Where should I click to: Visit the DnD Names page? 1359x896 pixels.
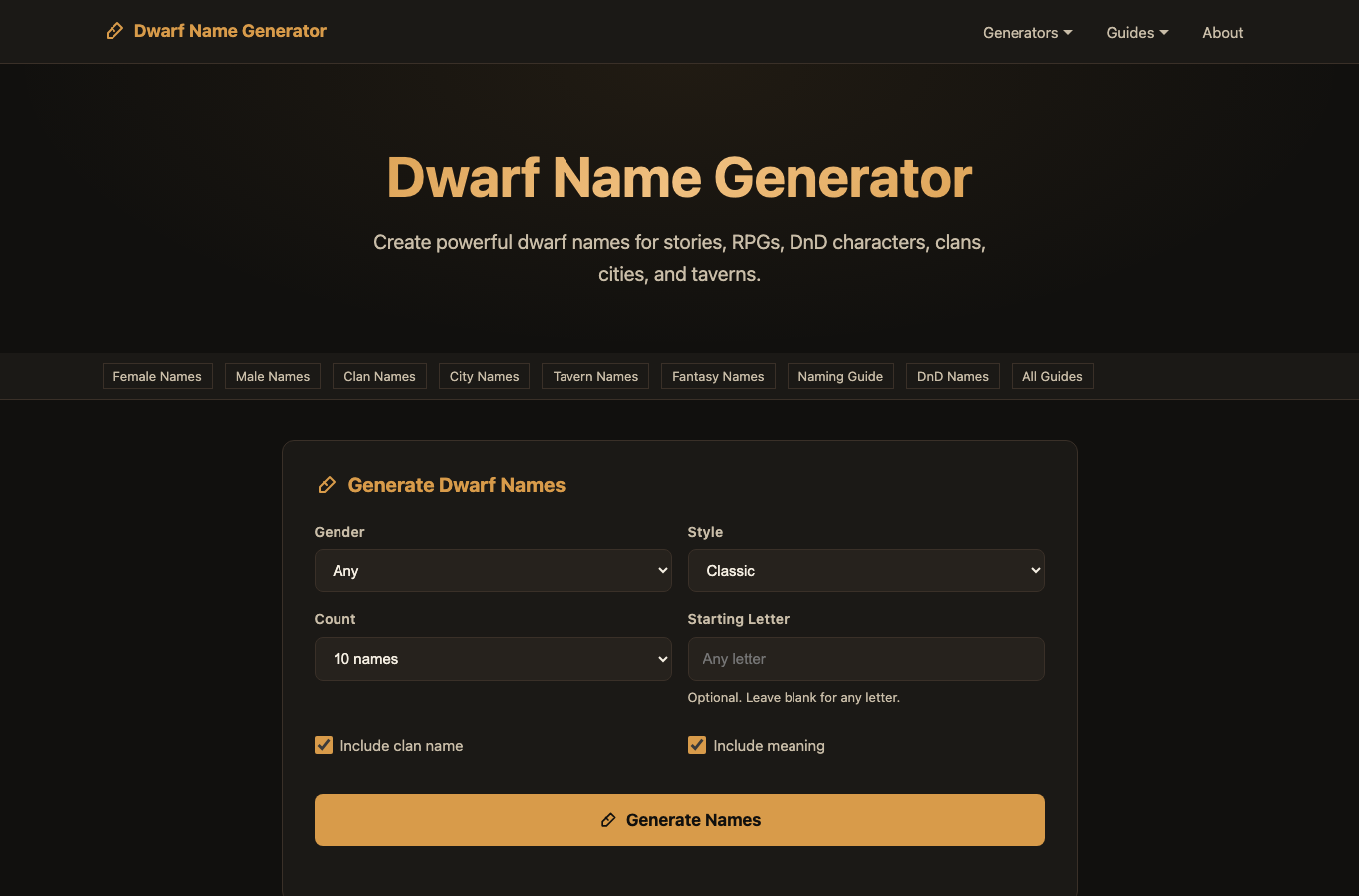pos(953,376)
